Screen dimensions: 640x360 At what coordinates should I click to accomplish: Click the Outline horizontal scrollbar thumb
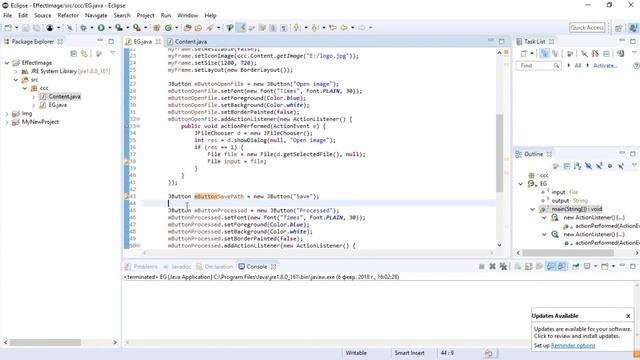pyautogui.click(x=568, y=253)
